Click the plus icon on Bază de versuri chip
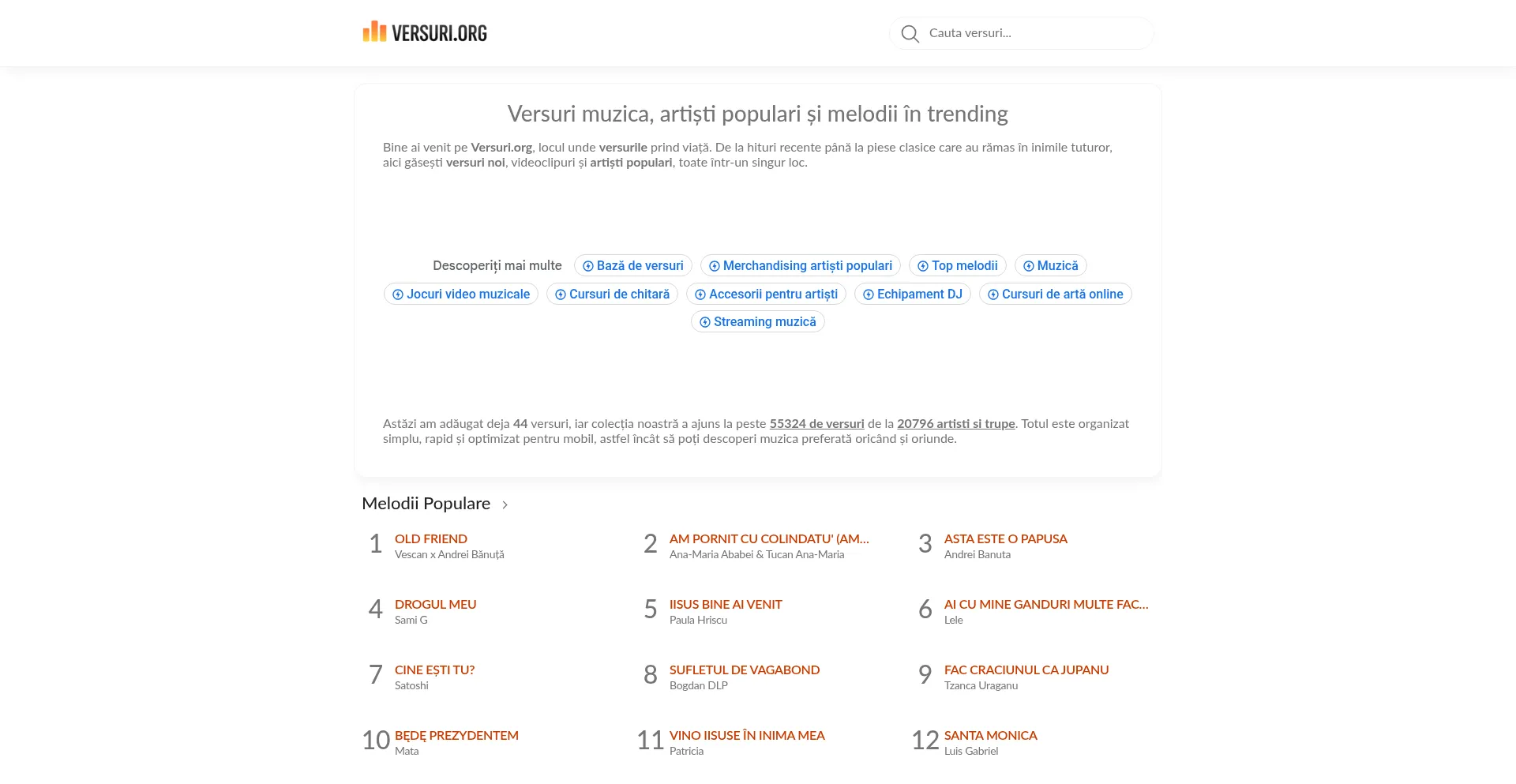This screenshot has width=1516, height=784. 587,266
